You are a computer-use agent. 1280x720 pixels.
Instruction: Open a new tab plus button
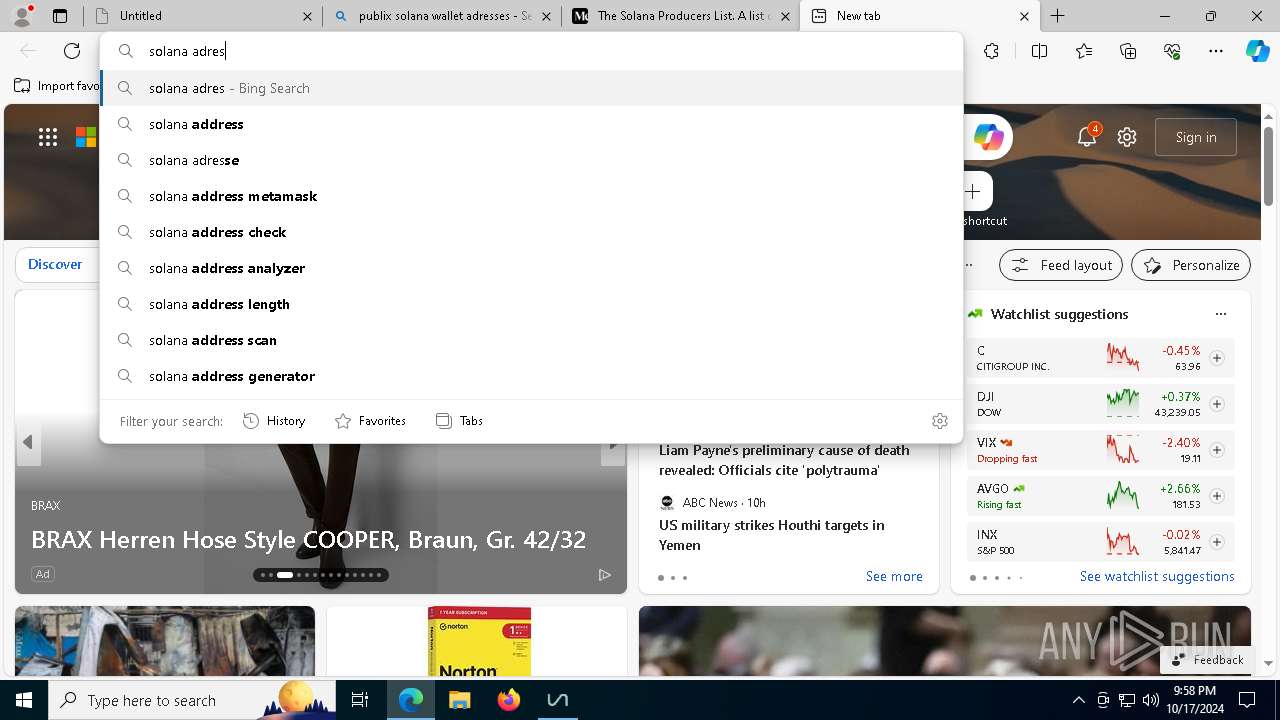pyautogui.click(x=1057, y=16)
